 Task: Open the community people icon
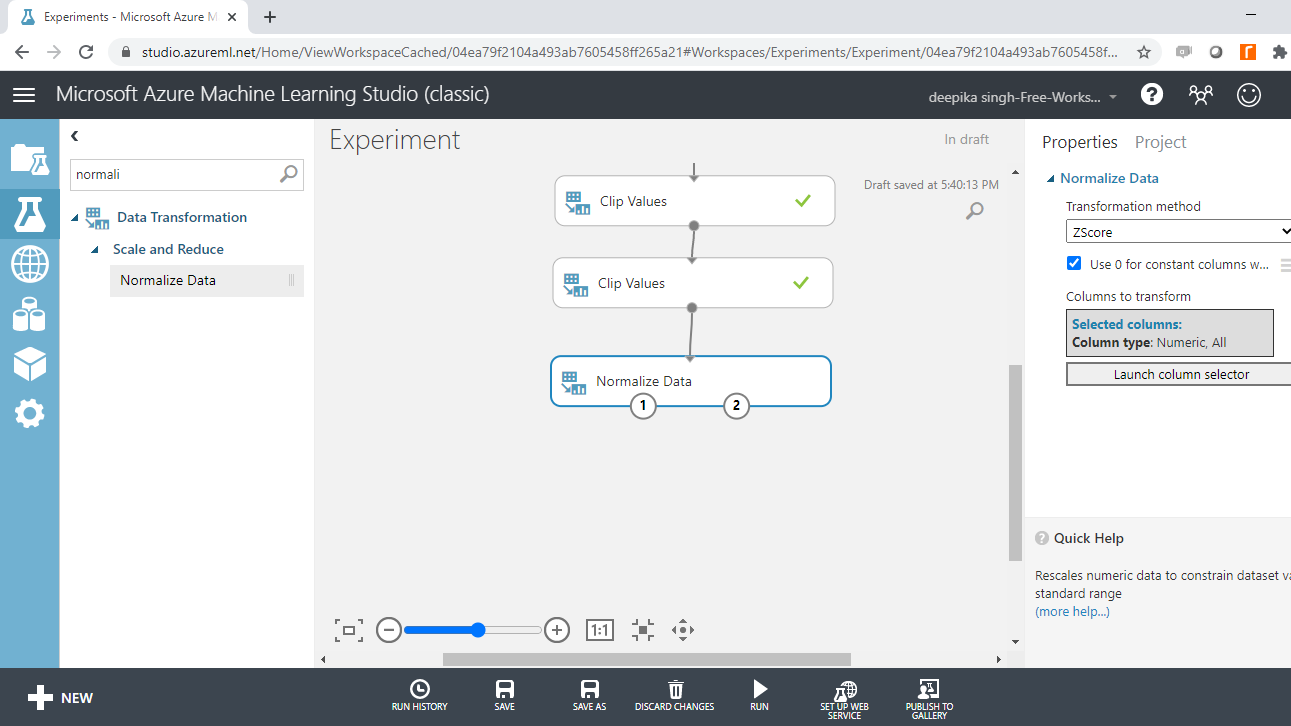[1200, 94]
